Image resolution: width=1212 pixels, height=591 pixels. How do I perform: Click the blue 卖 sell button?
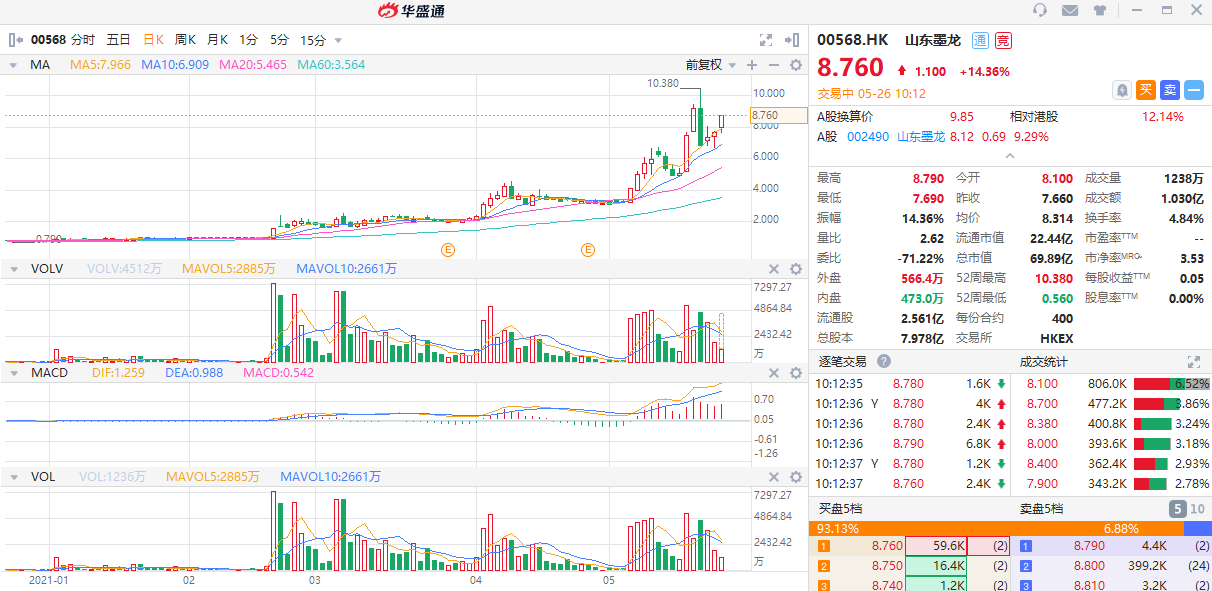point(1170,90)
